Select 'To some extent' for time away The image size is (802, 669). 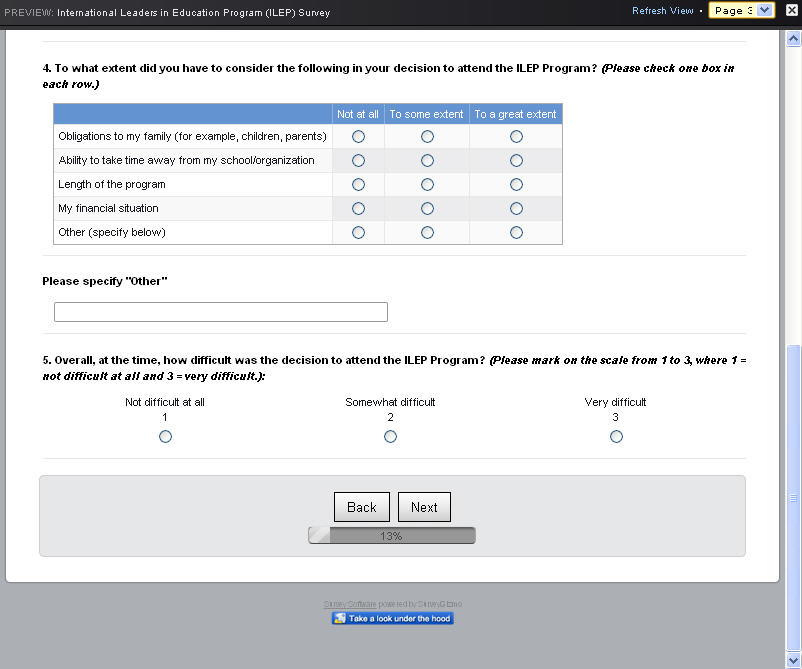click(427, 161)
